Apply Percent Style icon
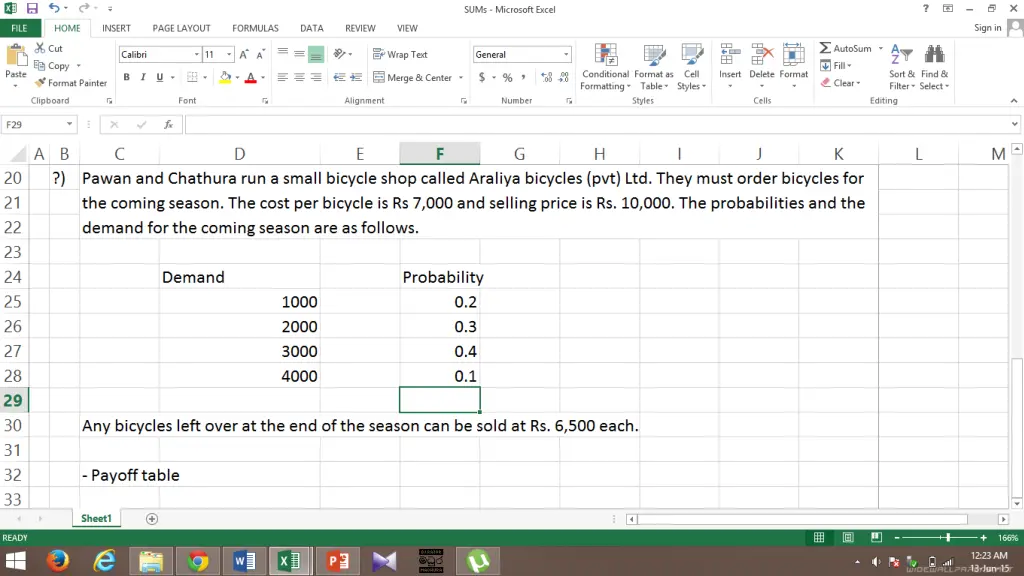Screen dimensions: 1024x576 [507, 78]
